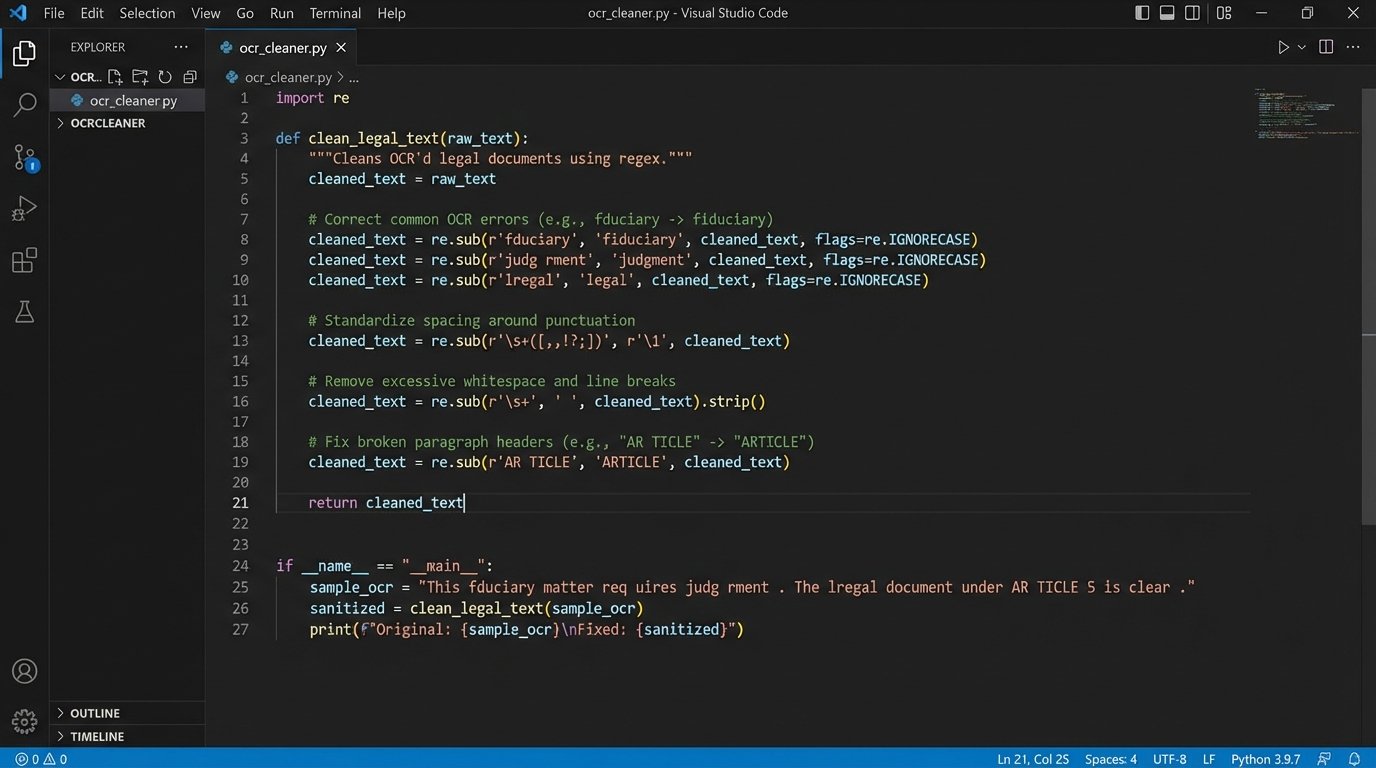Expand the TIMELINE section

pyautogui.click(x=97, y=736)
